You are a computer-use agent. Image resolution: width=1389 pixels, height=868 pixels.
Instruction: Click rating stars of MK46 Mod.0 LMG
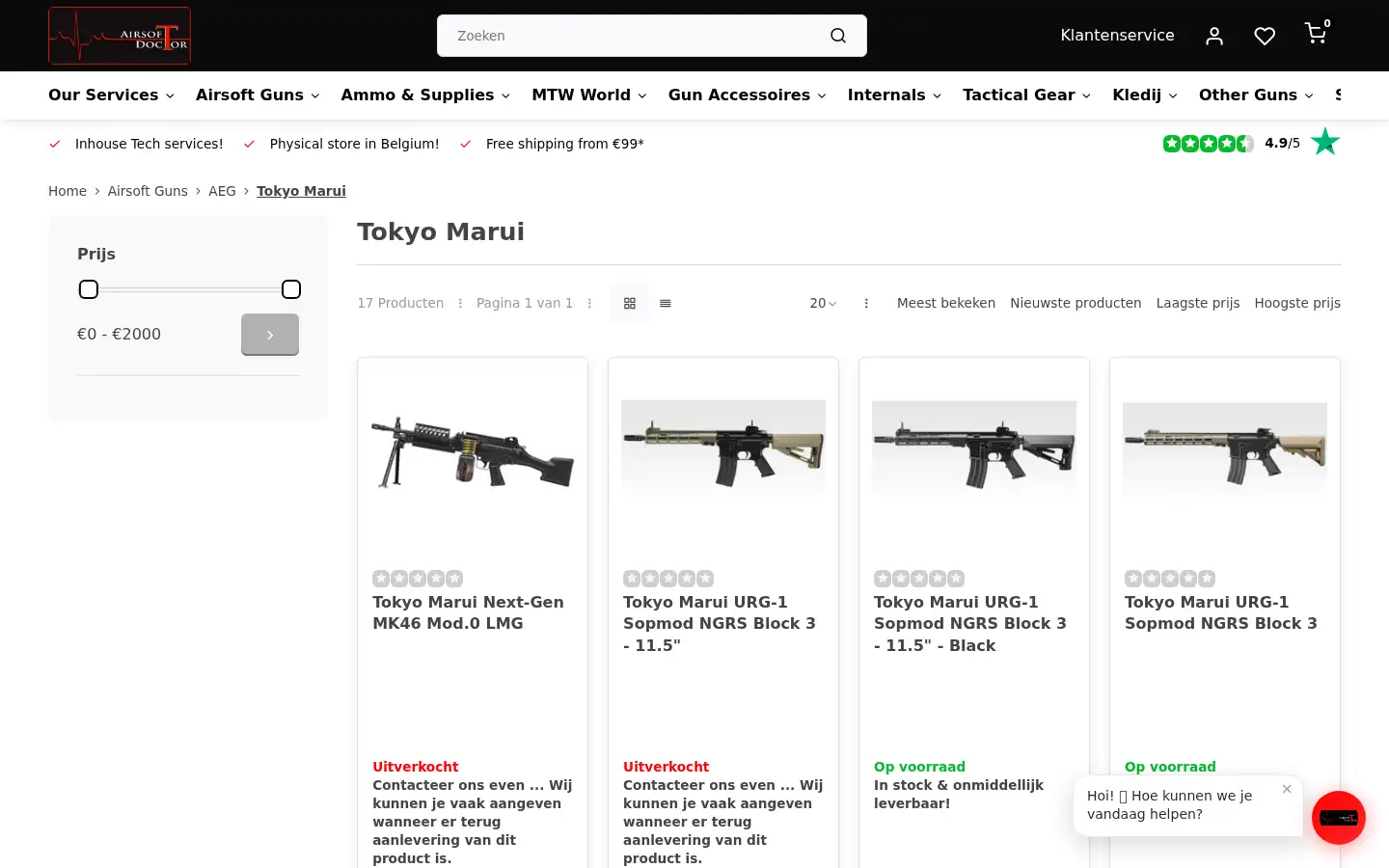click(x=418, y=579)
